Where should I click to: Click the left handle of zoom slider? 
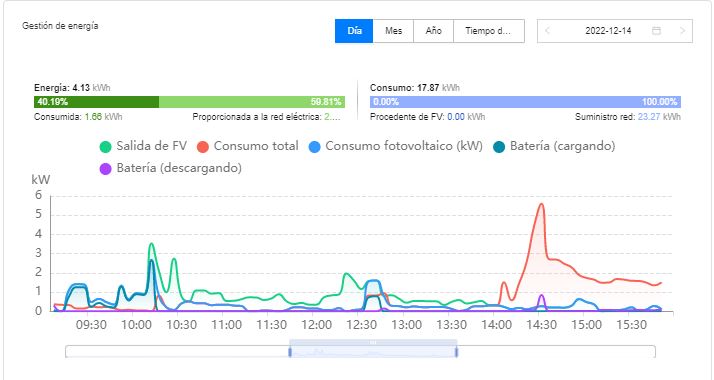point(290,352)
